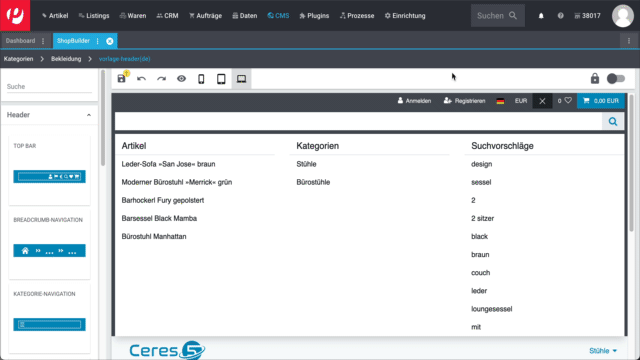Open the Plugins menu
The image size is (640, 360).
tap(314, 16)
